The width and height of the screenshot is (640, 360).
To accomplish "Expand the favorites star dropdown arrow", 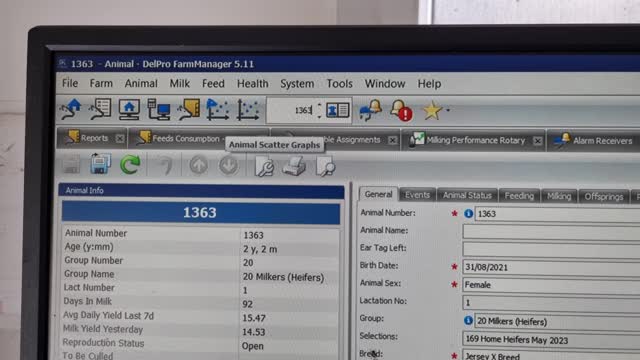I will (448, 110).
